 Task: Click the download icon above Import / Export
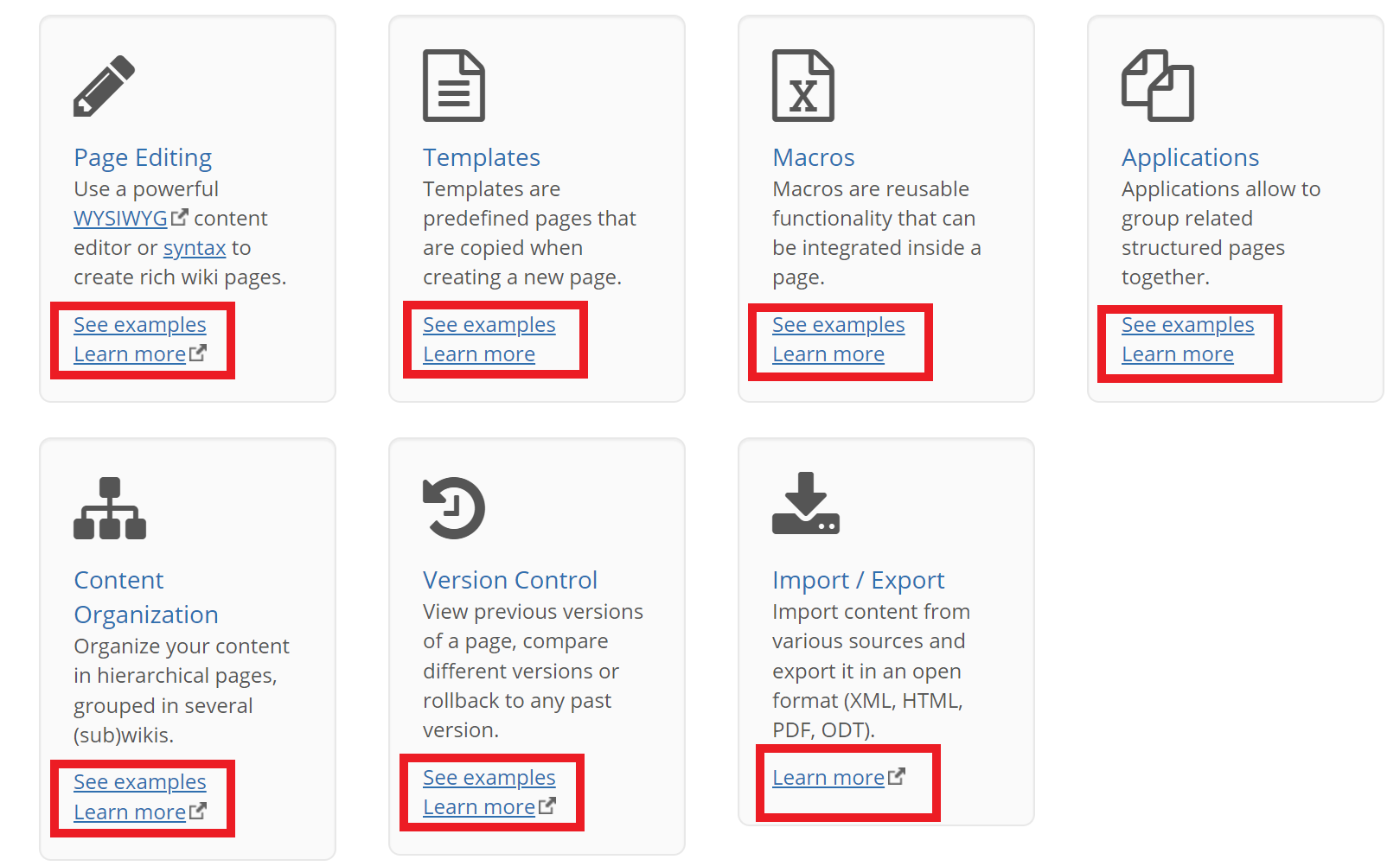pos(806,503)
